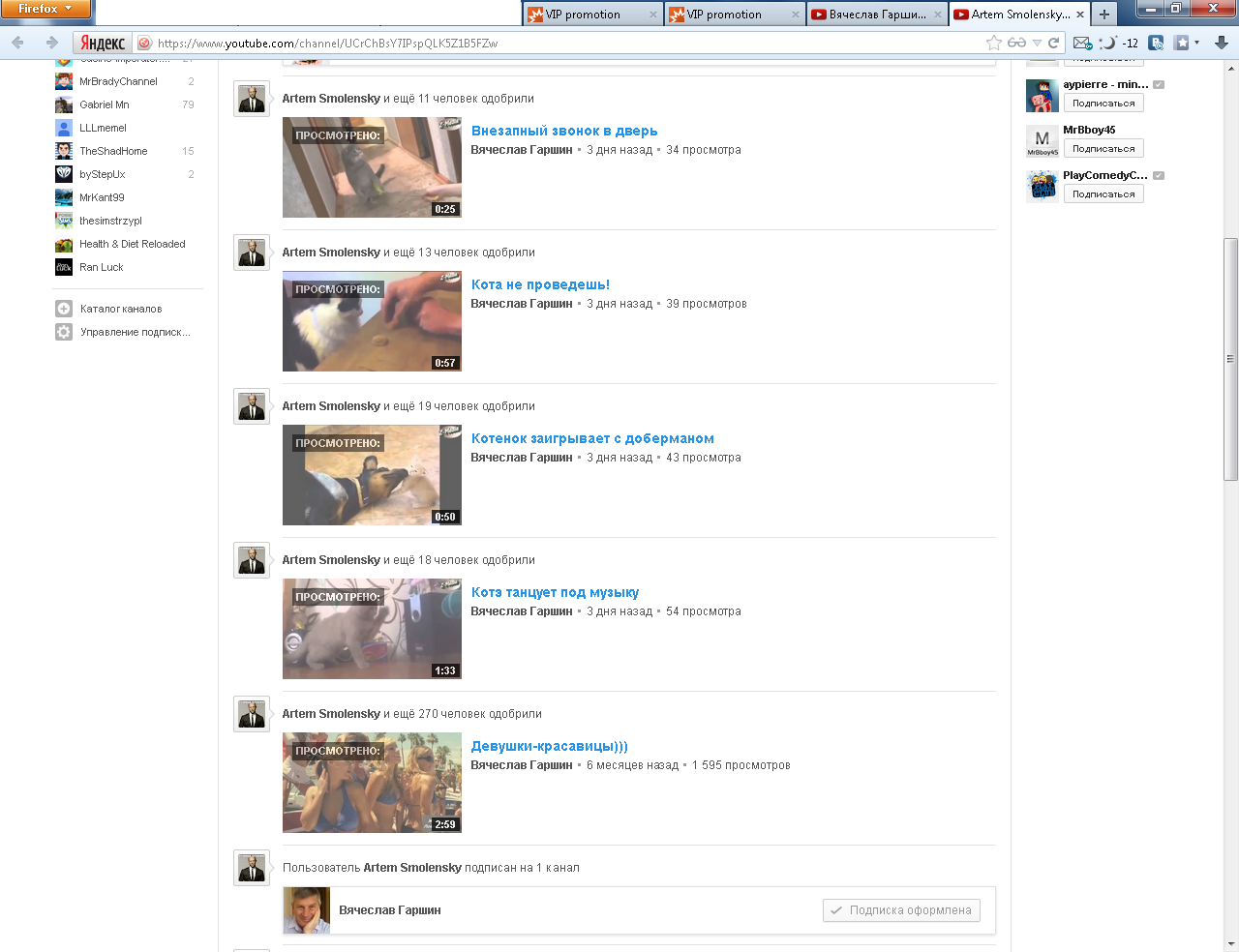The height and width of the screenshot is (952, 1239).
Task: Play the Котэ танцует под музыку thumbnail
Action: coord(372,629)
